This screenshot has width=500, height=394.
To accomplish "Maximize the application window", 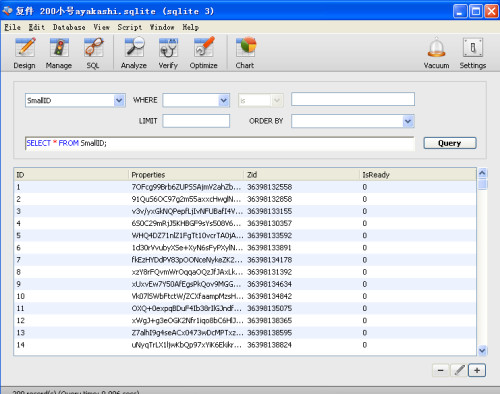I will point(476,11).
